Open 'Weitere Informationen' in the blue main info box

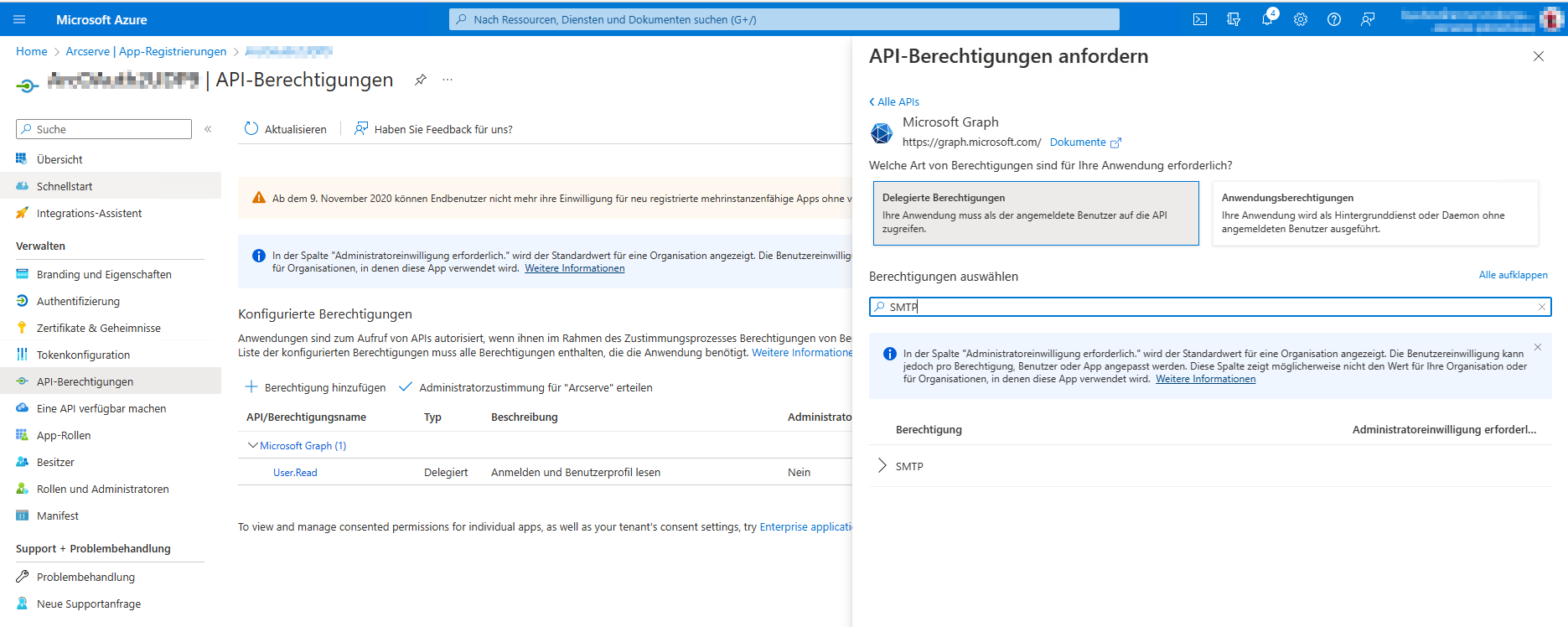coord(575,268)
